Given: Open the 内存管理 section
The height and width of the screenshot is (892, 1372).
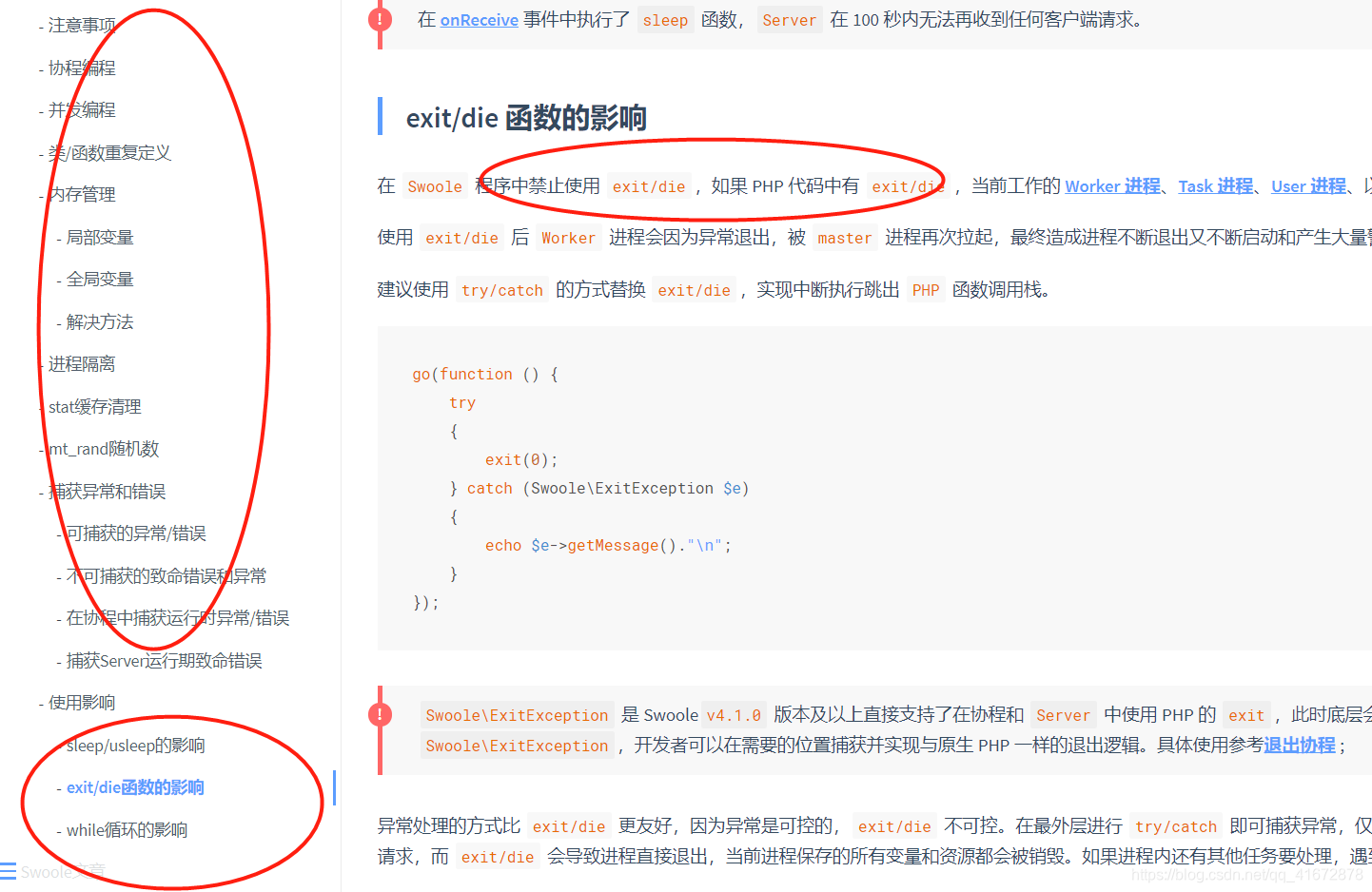Looking at the screenshot, I should [x=82, y=195].
